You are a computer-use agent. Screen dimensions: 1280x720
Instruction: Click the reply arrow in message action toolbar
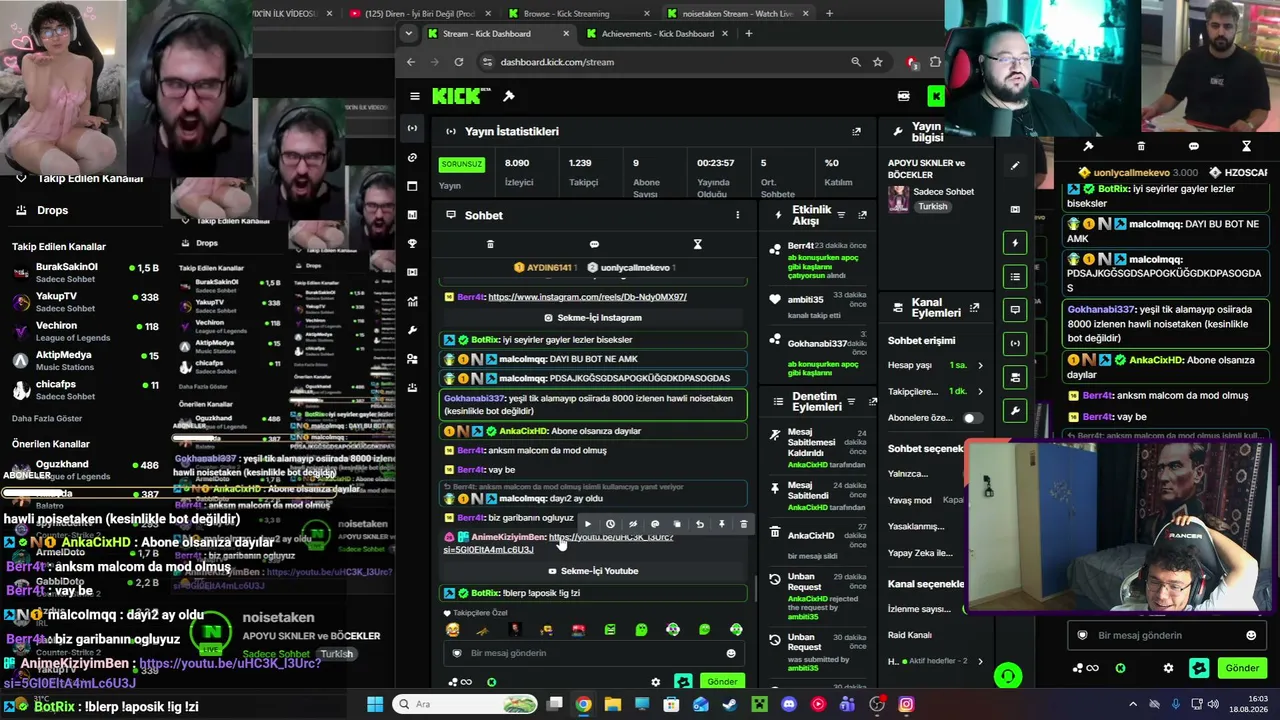pos(699,524)
